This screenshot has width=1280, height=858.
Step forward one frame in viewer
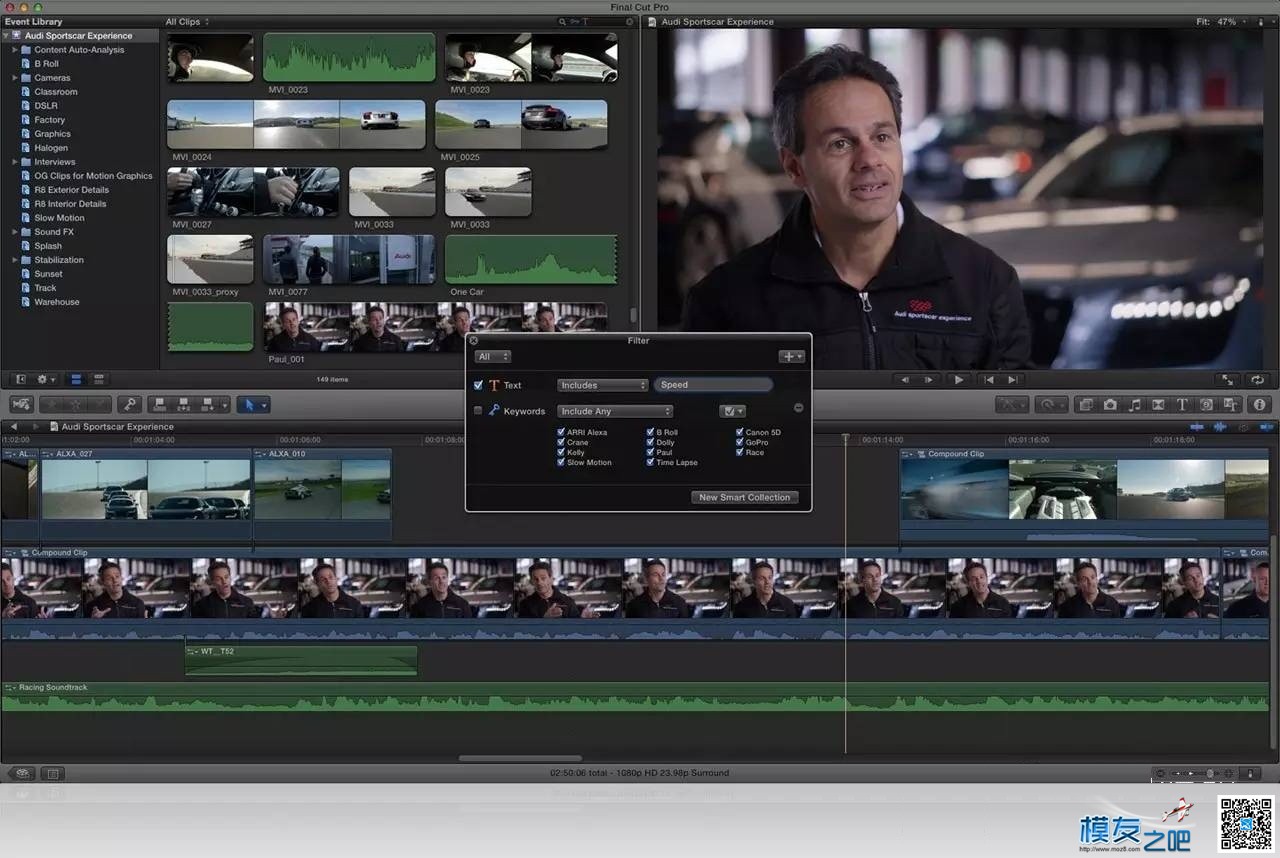click(929, 380)
